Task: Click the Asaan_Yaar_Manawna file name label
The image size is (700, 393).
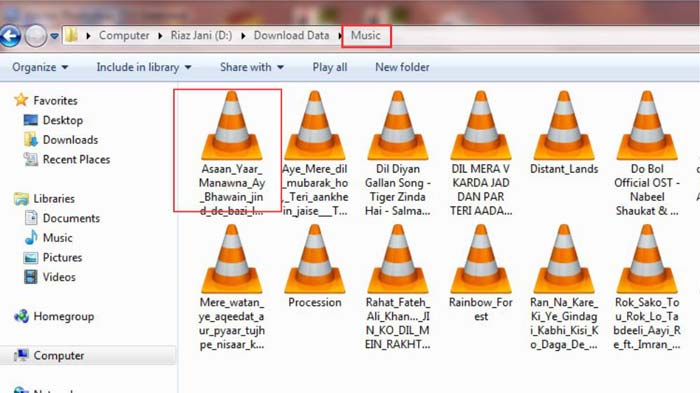Action: point(232,190)
